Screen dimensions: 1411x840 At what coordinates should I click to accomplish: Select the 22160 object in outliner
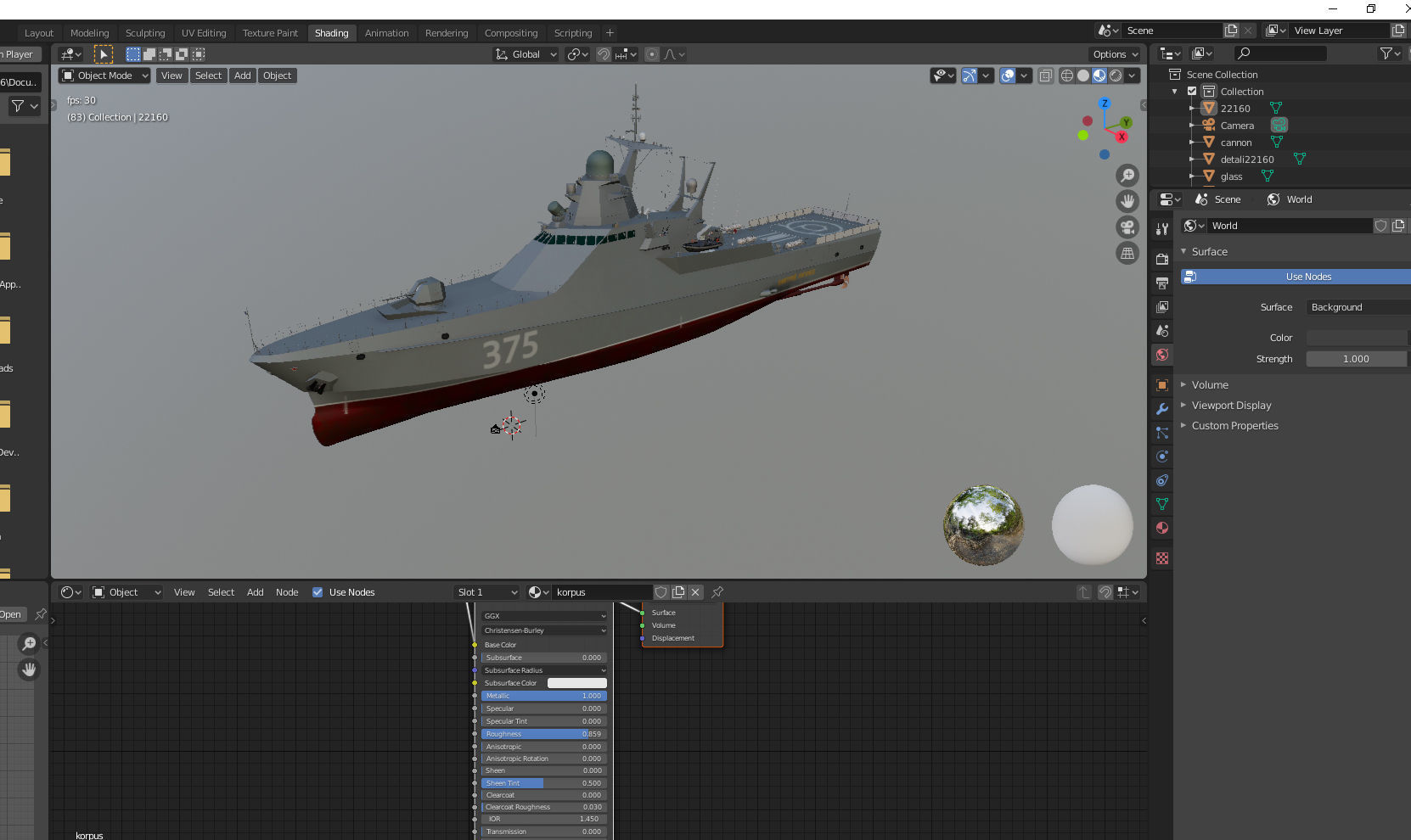1235,109
